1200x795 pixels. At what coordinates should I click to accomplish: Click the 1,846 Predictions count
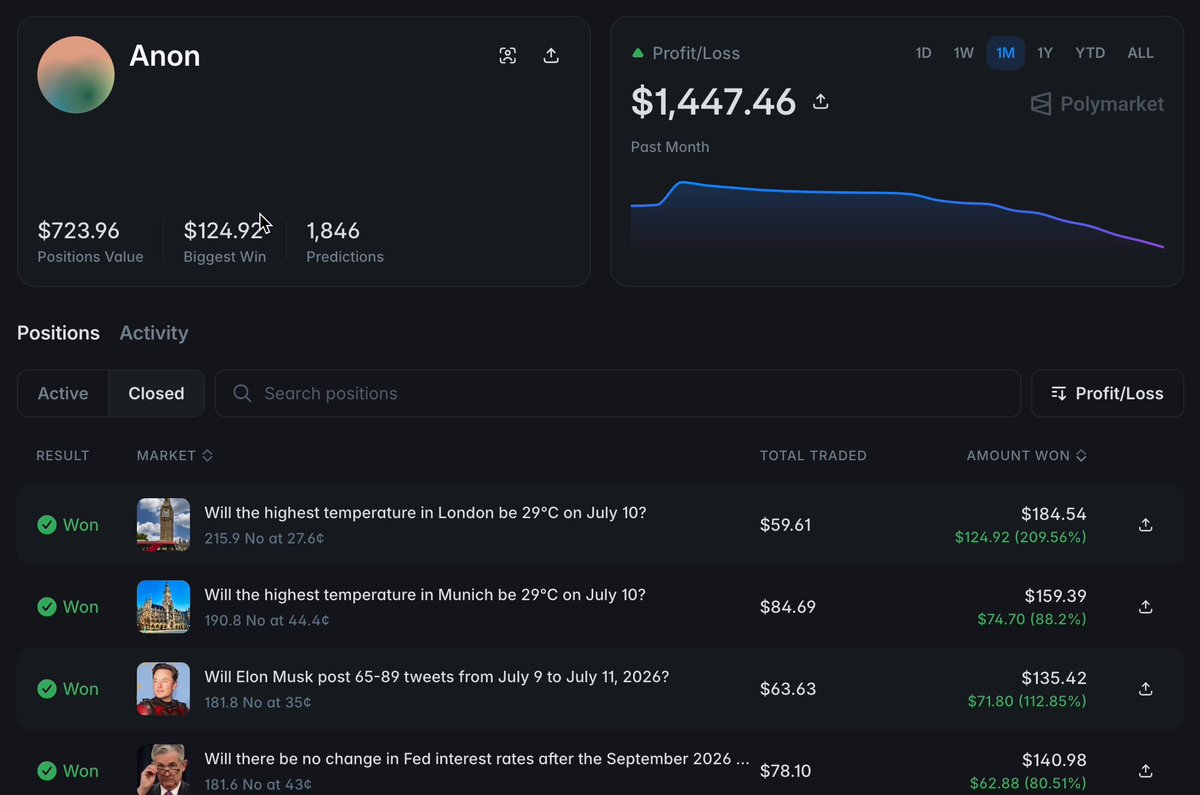[x=333, y=231]
